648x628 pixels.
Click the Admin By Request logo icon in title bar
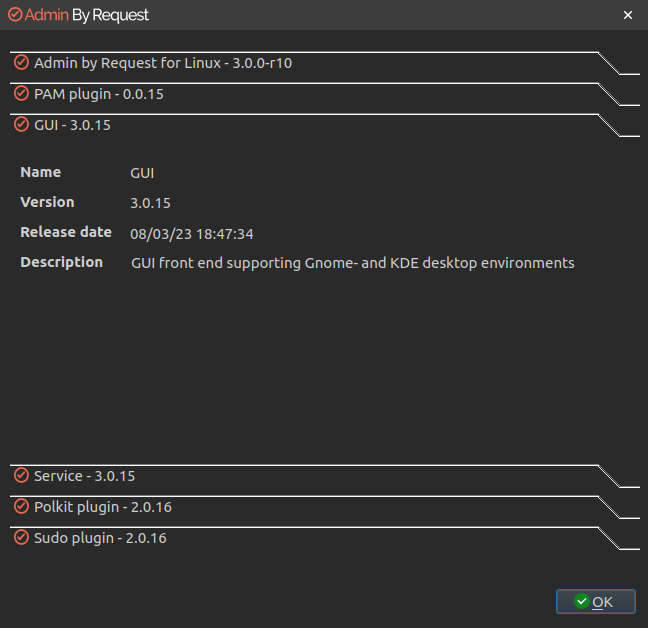click(x=15, y=14)
